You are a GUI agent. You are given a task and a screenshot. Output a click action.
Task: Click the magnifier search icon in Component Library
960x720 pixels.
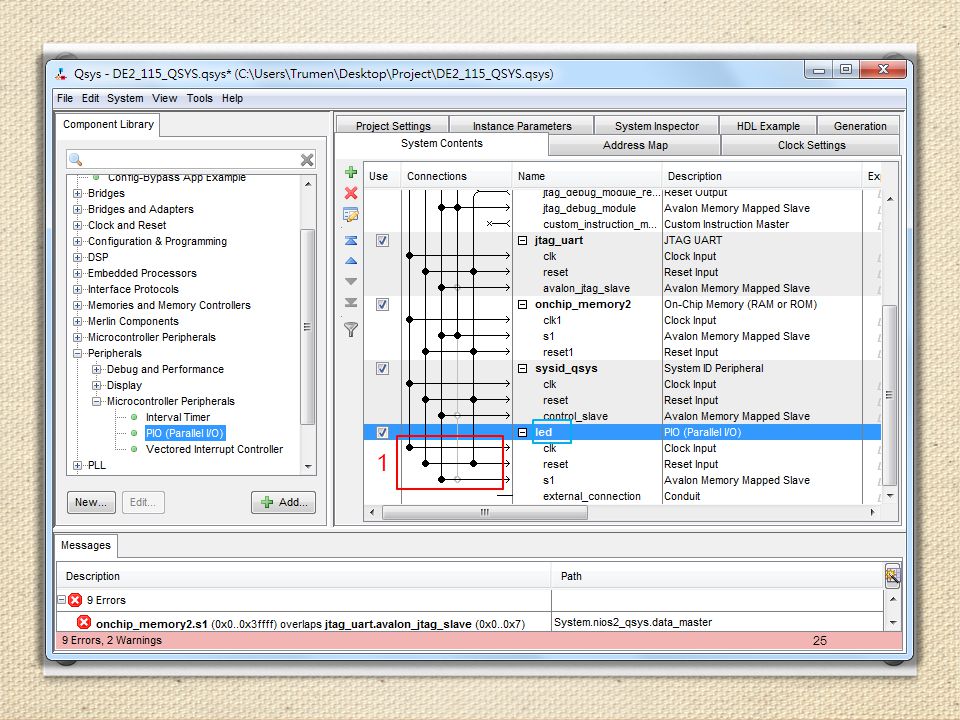pyautogui.click(x=76, y=160)
